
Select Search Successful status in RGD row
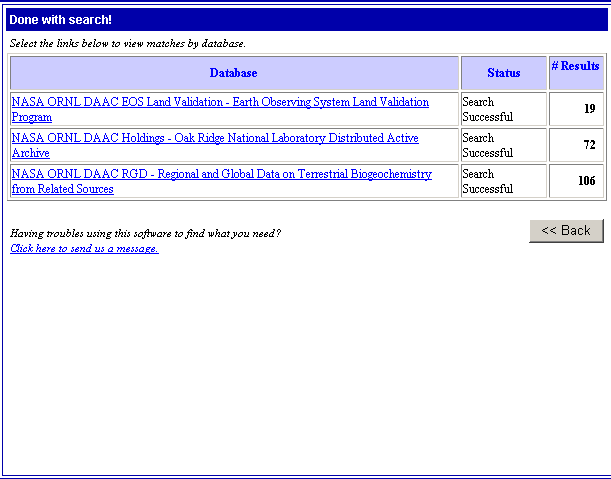487,181
